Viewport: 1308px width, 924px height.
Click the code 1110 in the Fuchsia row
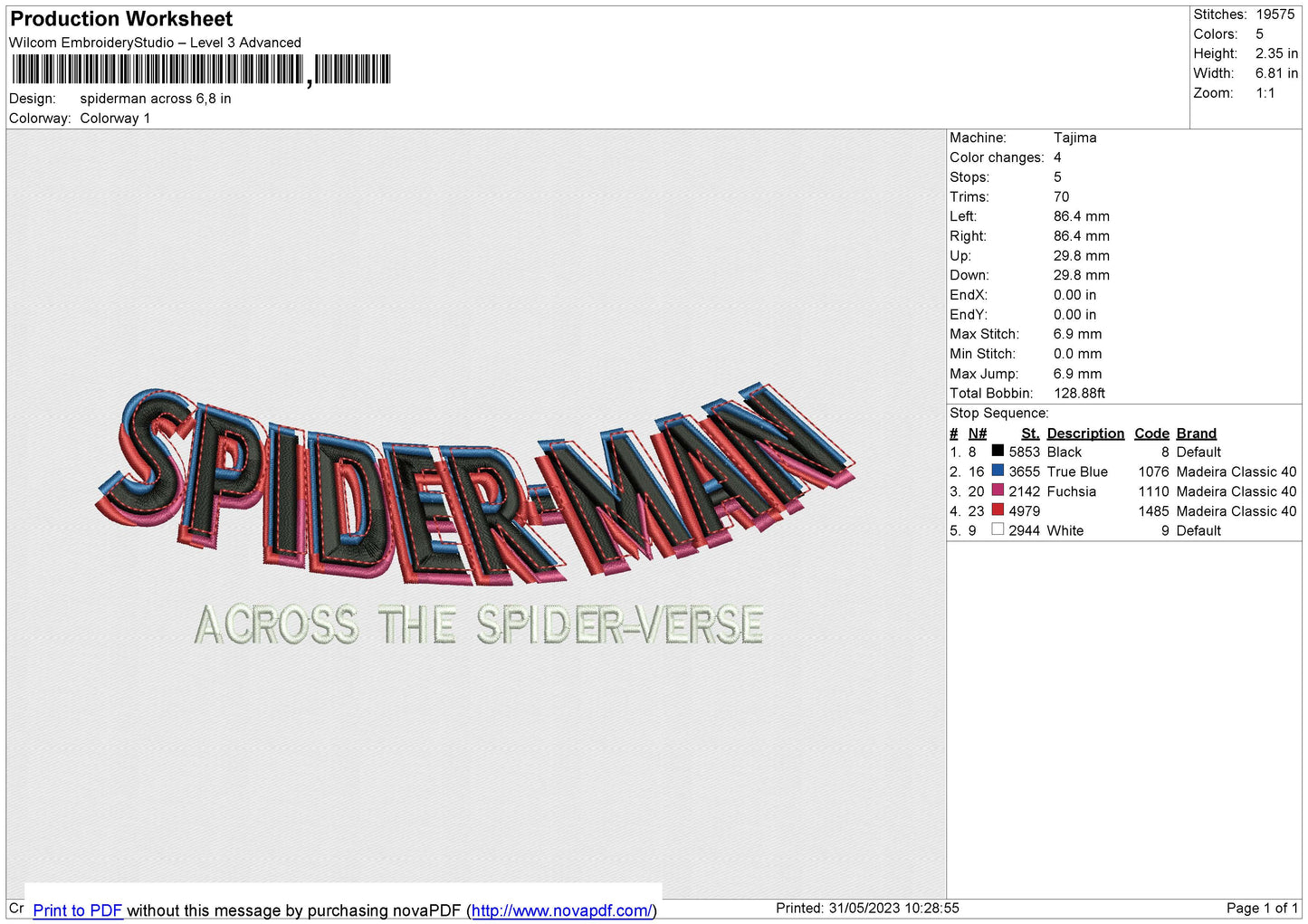(1154, 491)
